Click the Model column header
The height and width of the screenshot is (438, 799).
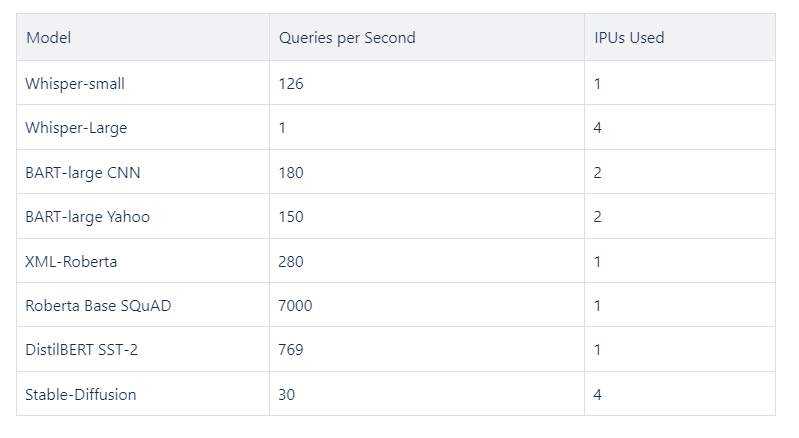point(49,38)
